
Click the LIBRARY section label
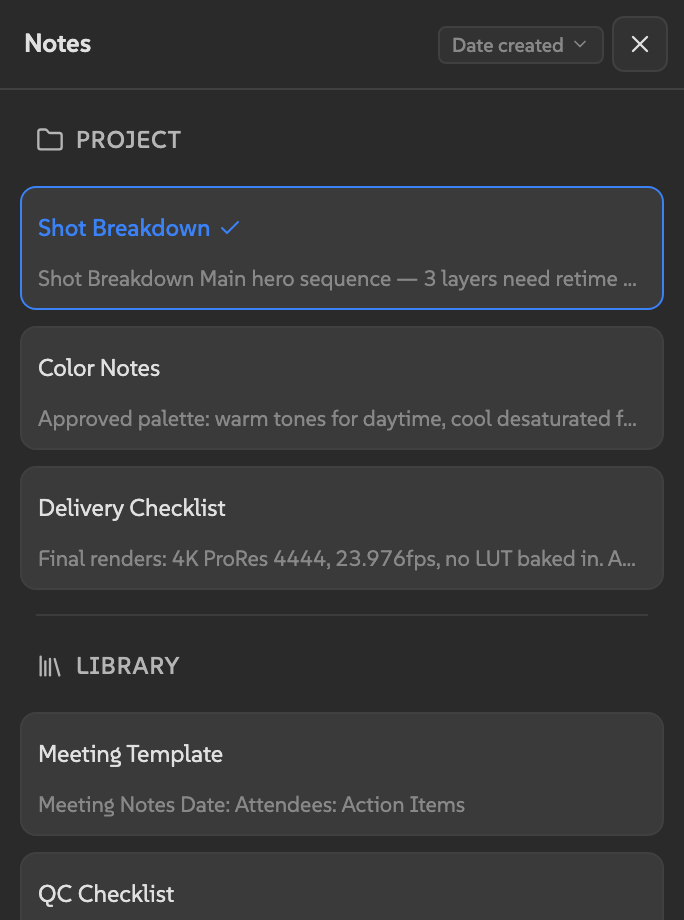click(x=128, y=665)
